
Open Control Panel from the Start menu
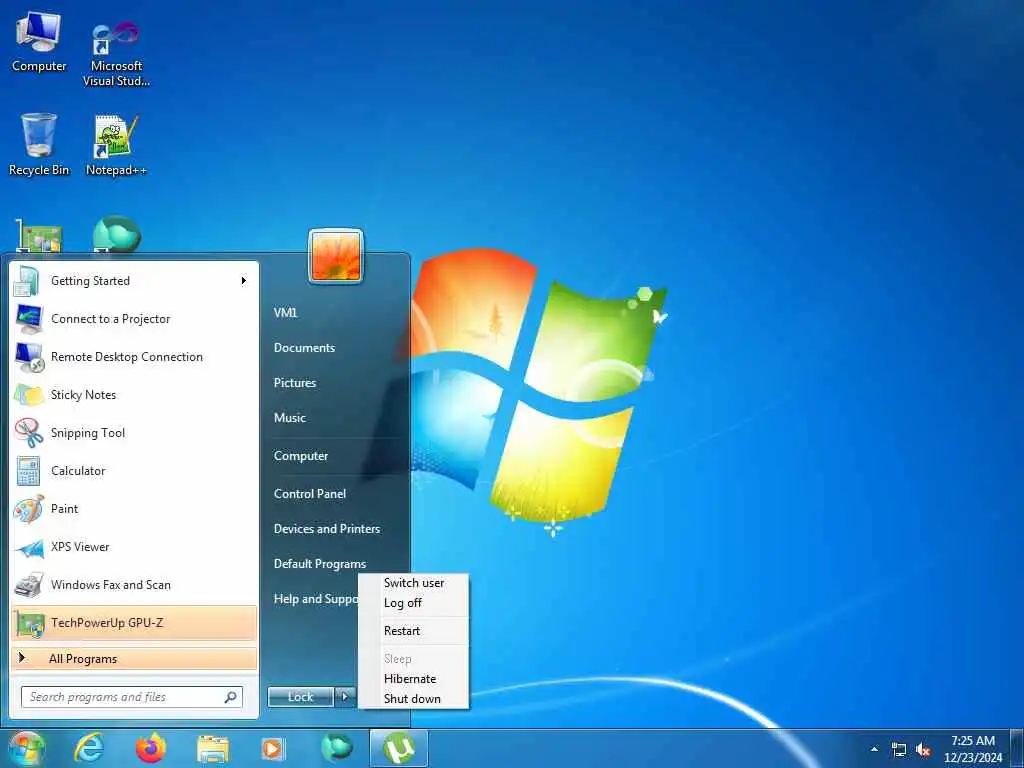click(x=310, y=494)
